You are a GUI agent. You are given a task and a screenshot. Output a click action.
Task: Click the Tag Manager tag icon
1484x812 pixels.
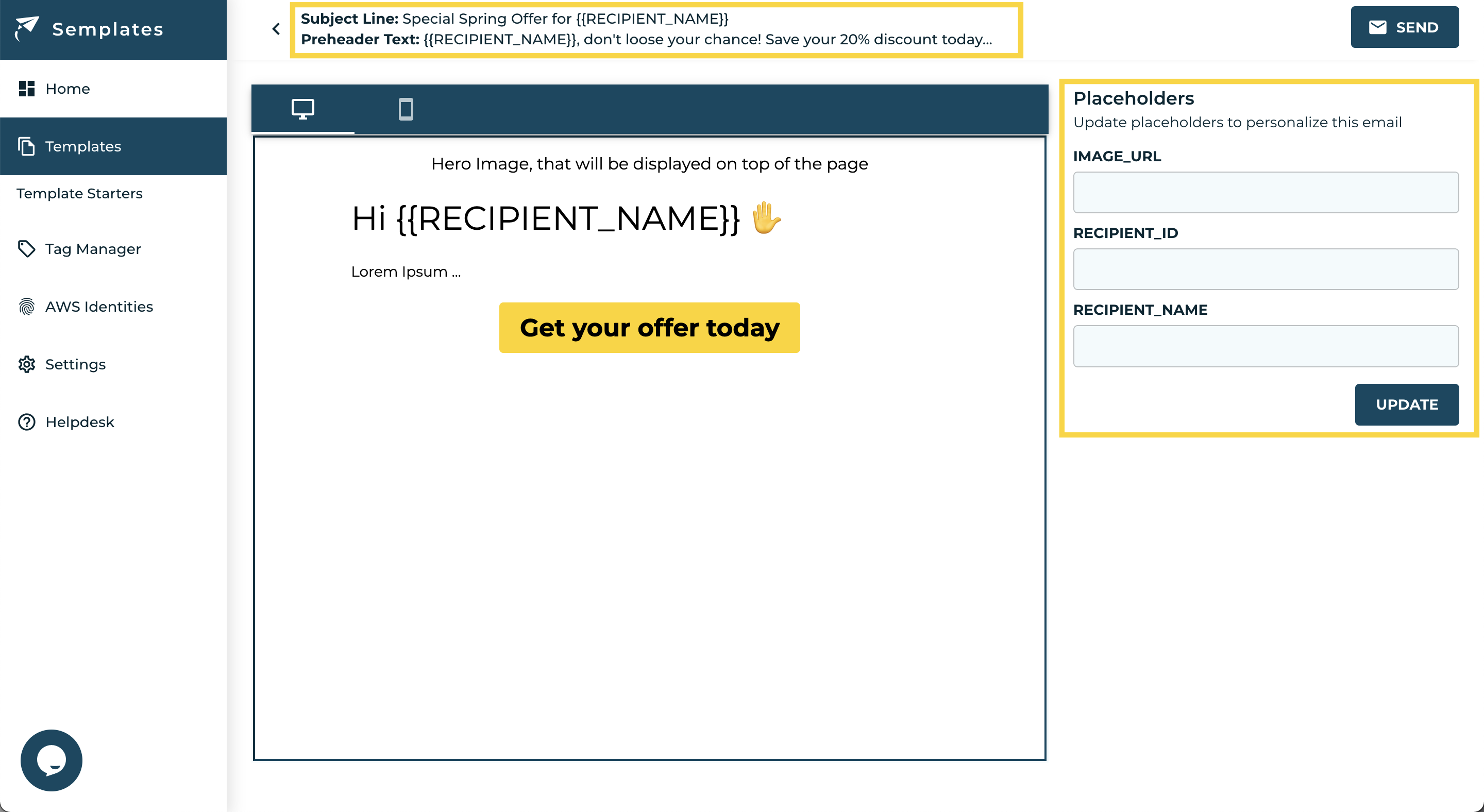[26, 249]
